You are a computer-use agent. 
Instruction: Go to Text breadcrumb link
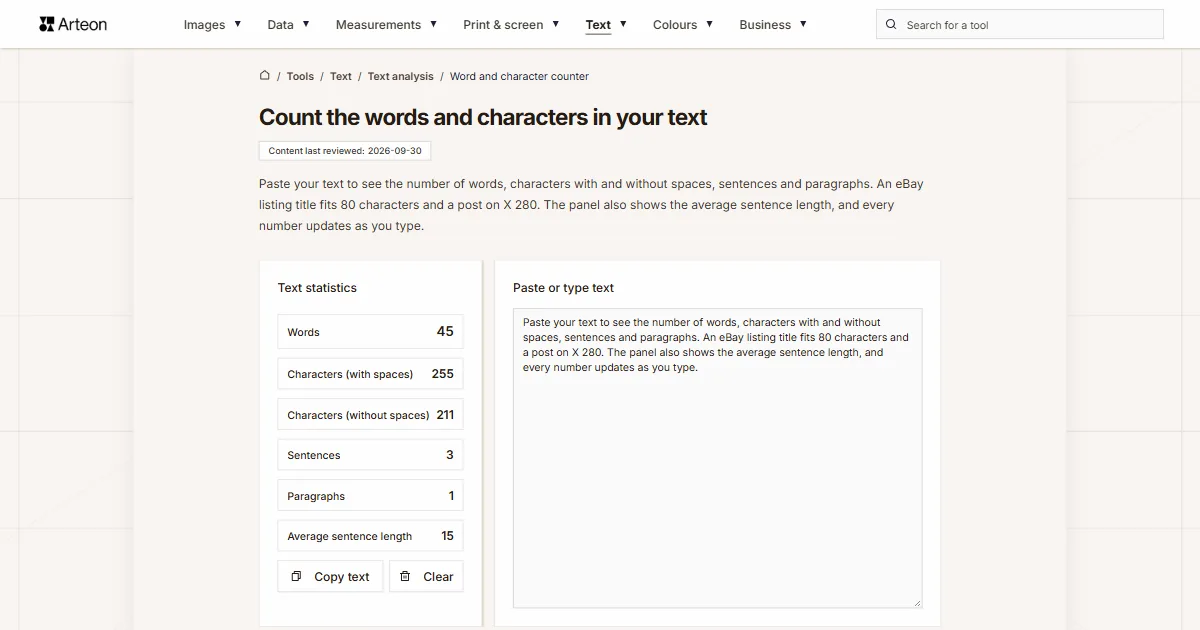tap(341, 76)
